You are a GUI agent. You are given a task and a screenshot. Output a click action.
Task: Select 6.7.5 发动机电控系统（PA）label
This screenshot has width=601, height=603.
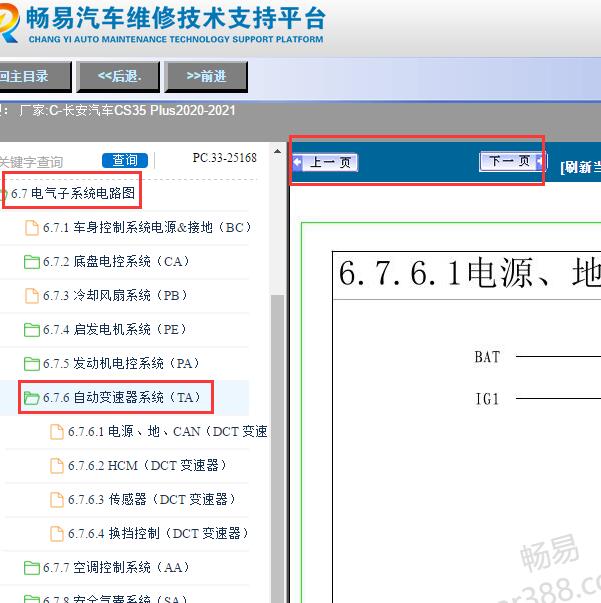point(122,363)
